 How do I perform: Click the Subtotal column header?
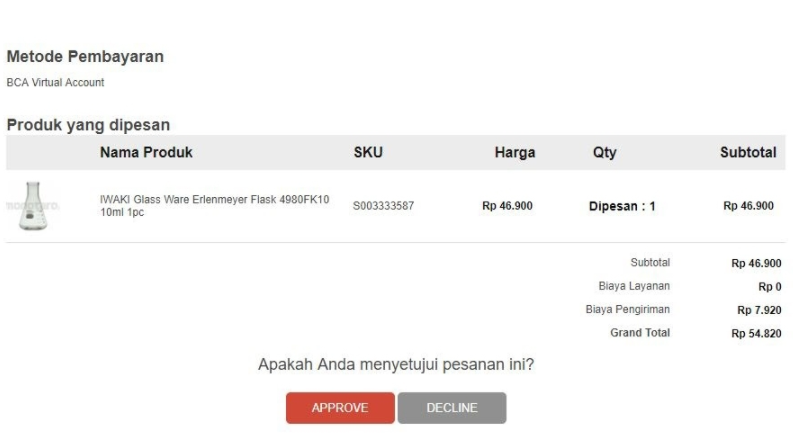[748, 152]
